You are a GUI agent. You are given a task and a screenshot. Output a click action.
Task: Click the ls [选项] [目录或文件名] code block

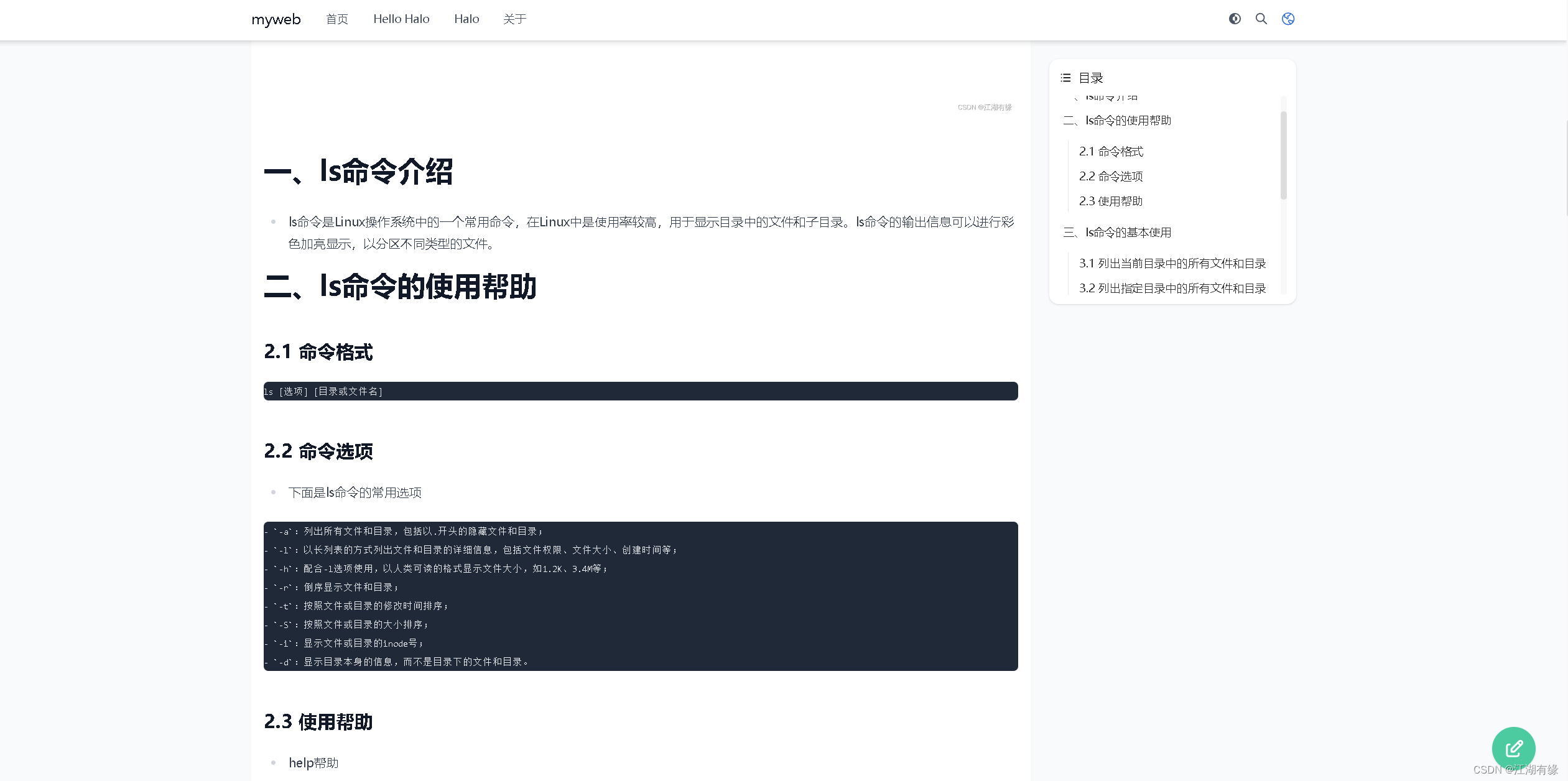pyautogui.click(x=641, y=391)
